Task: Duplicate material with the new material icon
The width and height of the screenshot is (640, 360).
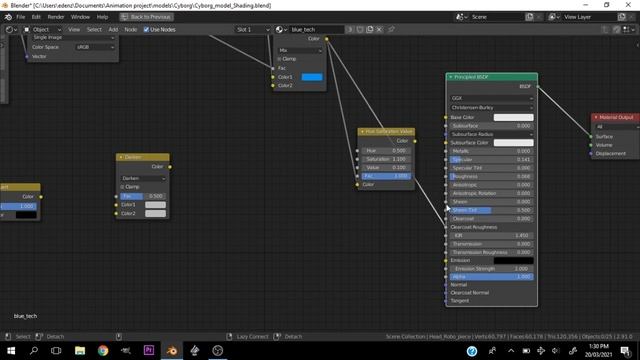Action: 369,29
